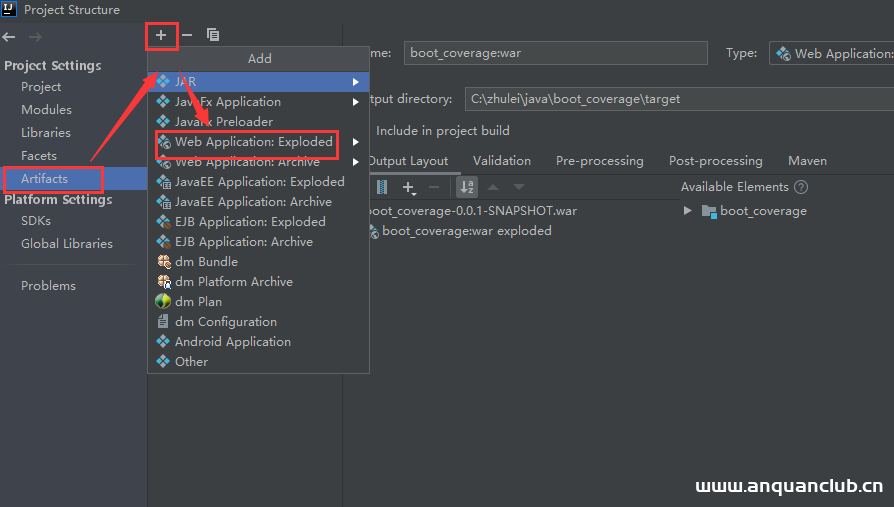894x507 pixels.
Task: Expand the JAR submenu arrow
Action: [355, 82]
